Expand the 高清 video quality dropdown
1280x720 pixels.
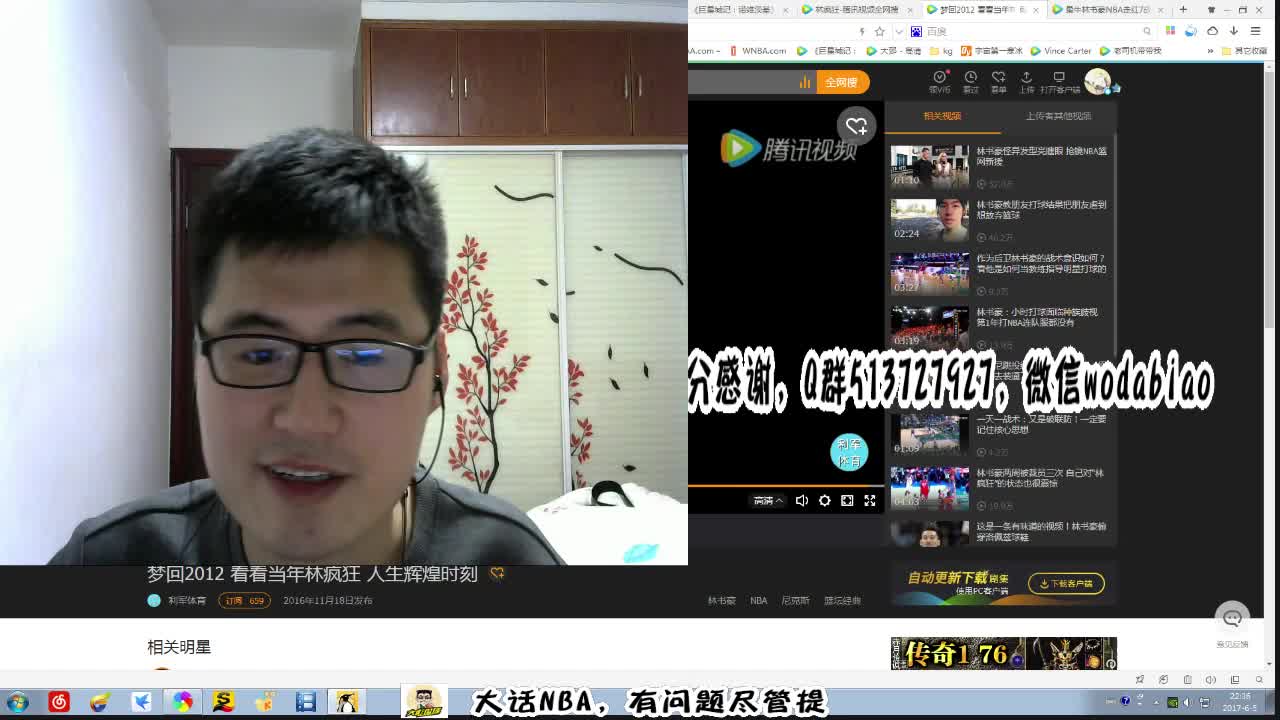pyautogui.click(x=768, y=501)
